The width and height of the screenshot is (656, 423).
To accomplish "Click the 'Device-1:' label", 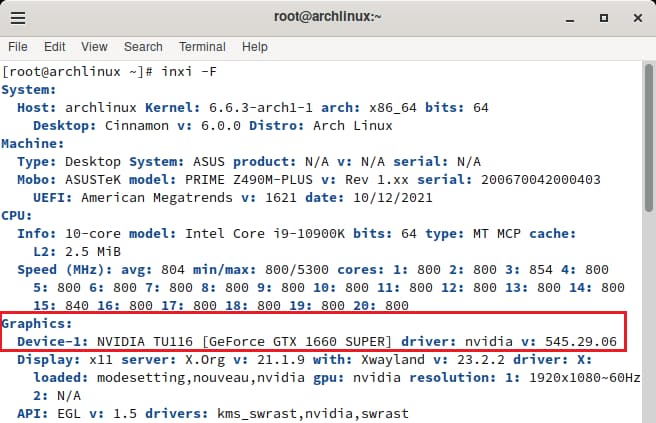I will [53, 341].
